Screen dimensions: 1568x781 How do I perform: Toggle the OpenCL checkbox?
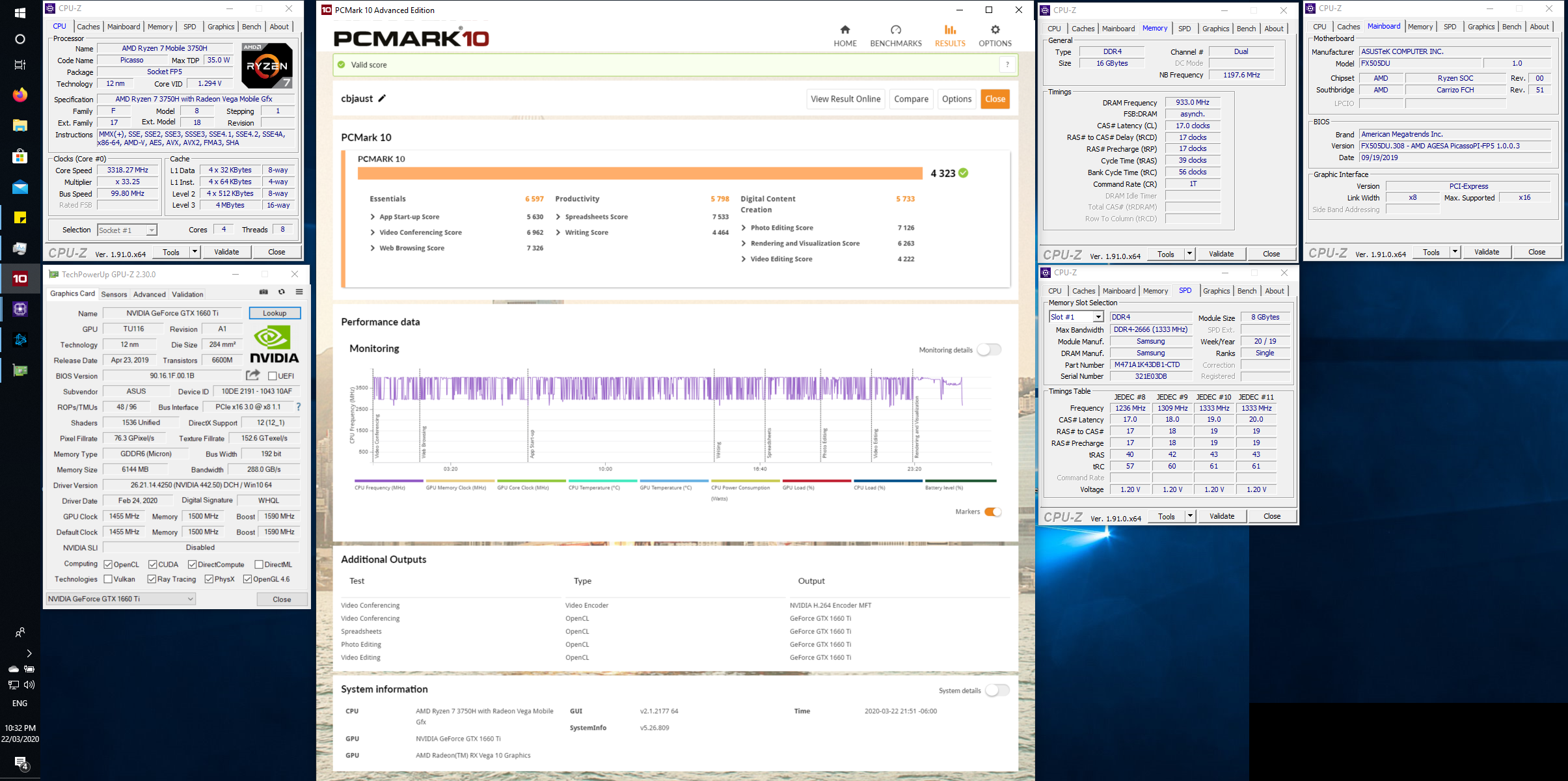(108, 564)
